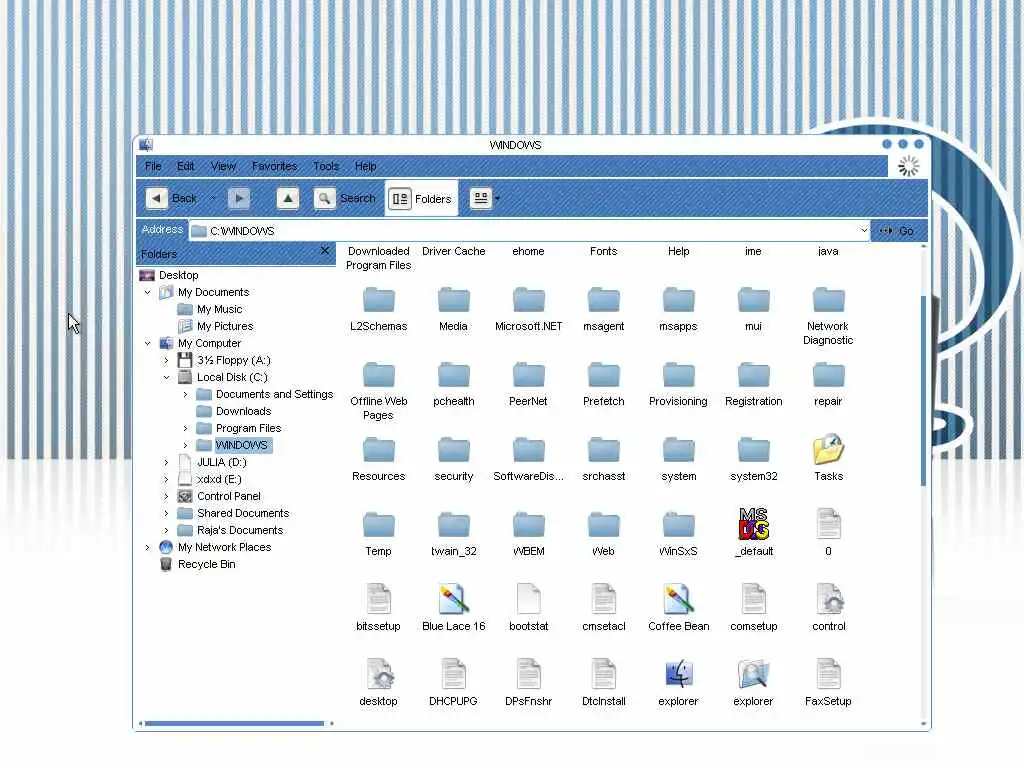
Task: Close the Folders pane
Action: tap(325, 251)
